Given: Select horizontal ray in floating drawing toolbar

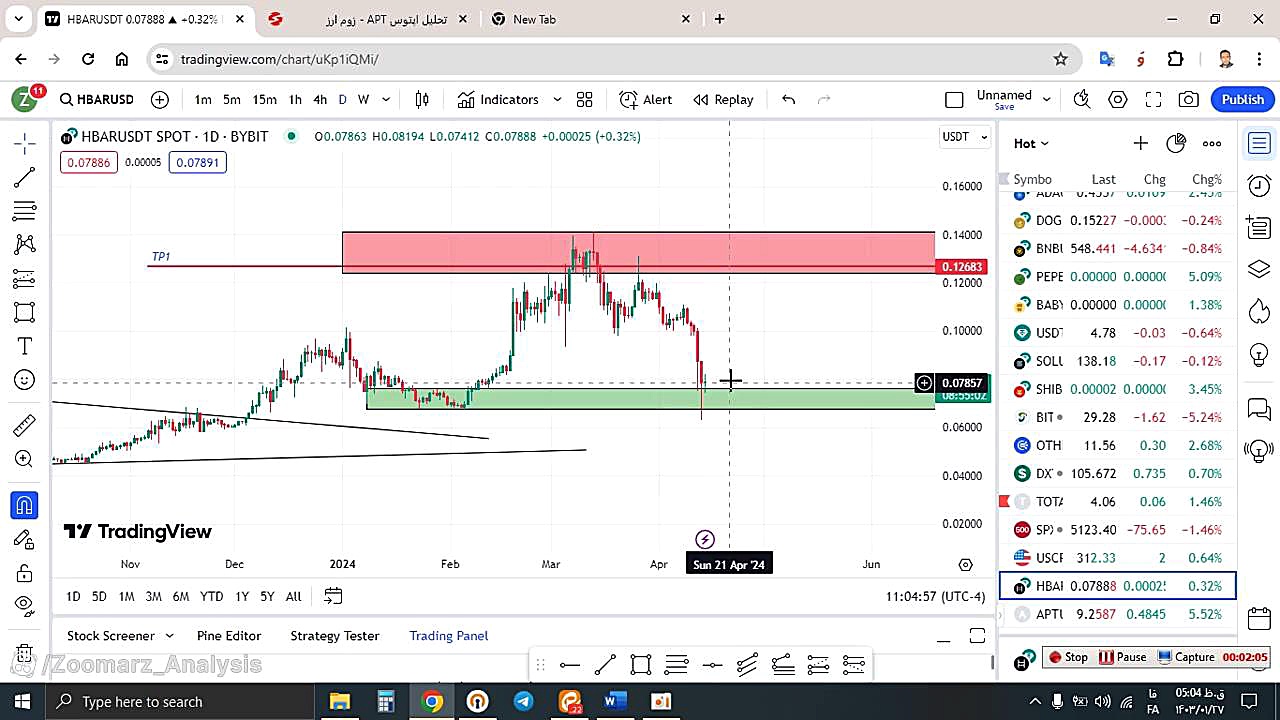Looking at the screenshot, I should coord(570,665).
